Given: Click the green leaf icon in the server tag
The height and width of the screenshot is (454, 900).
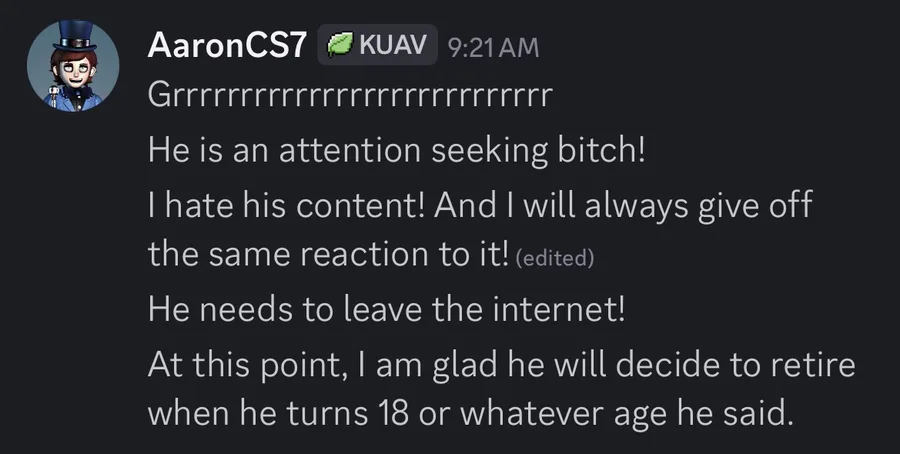Looking at the screenshot, I should (x=338, y=46).
